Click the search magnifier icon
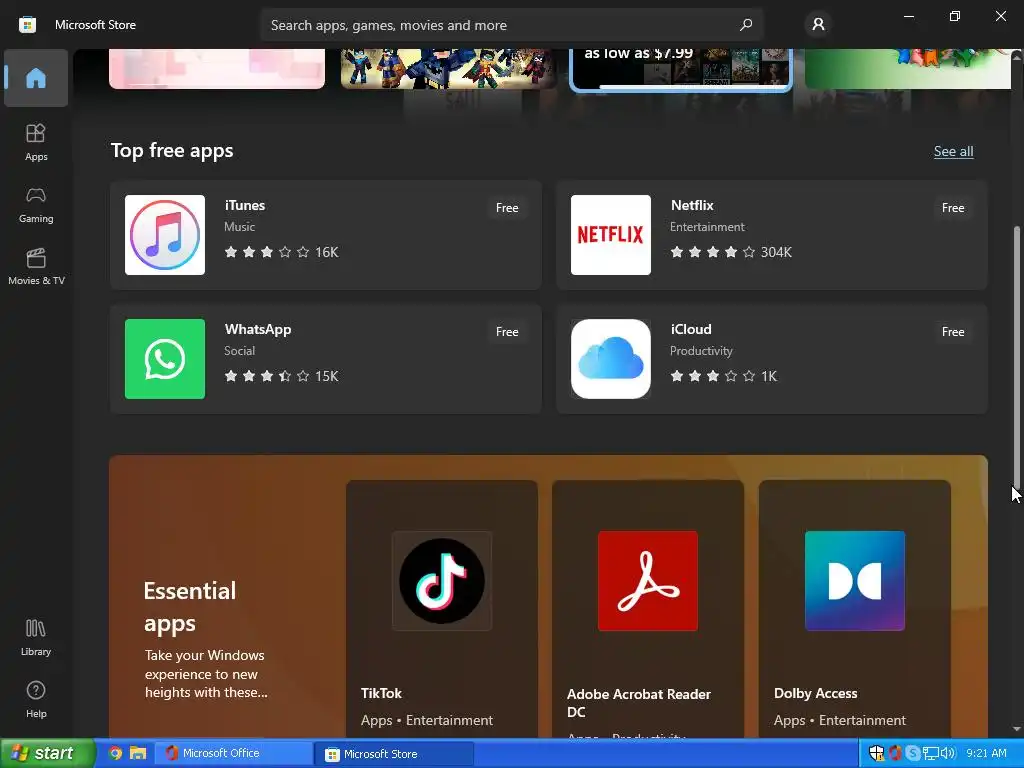 746,25
